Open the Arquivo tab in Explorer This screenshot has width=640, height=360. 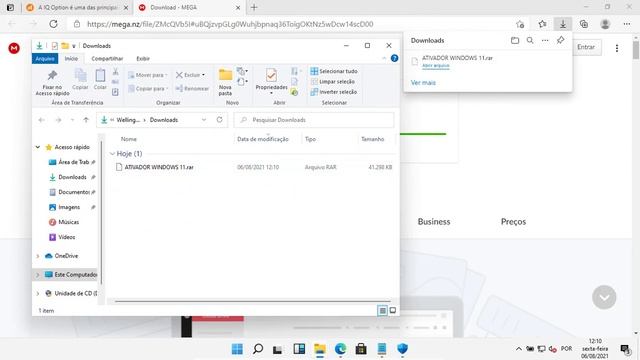(x=45, y=58)
